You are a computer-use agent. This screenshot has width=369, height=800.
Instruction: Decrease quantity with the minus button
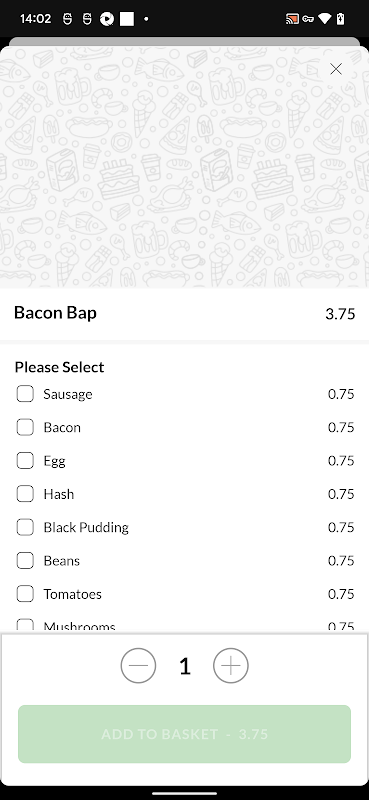coord(138,666)
